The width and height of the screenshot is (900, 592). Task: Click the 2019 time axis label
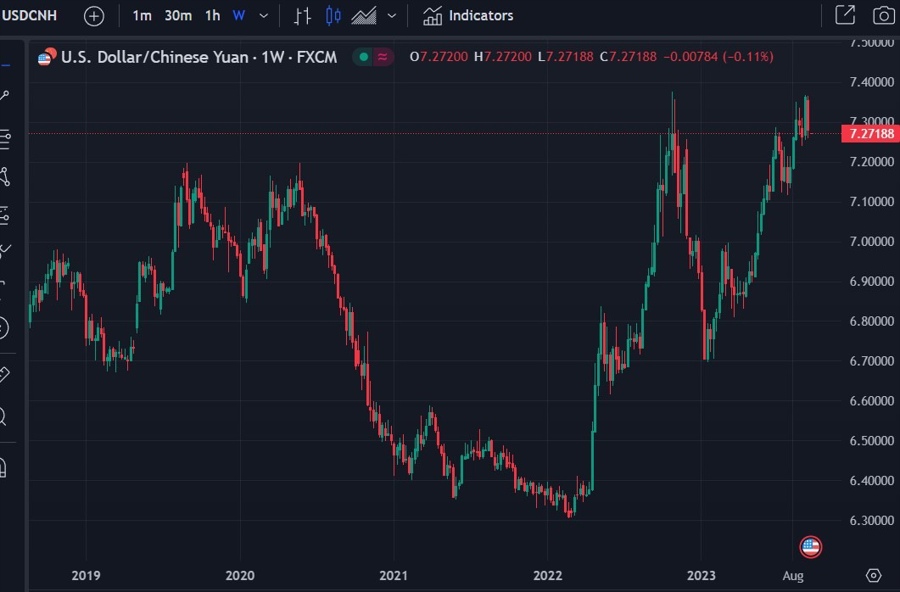(x=86, y=575)
